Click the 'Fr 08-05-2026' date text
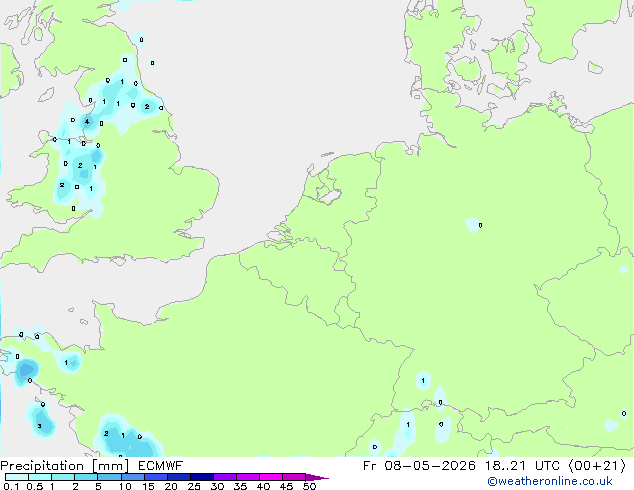The image size is (634, 490). point(419,466)
